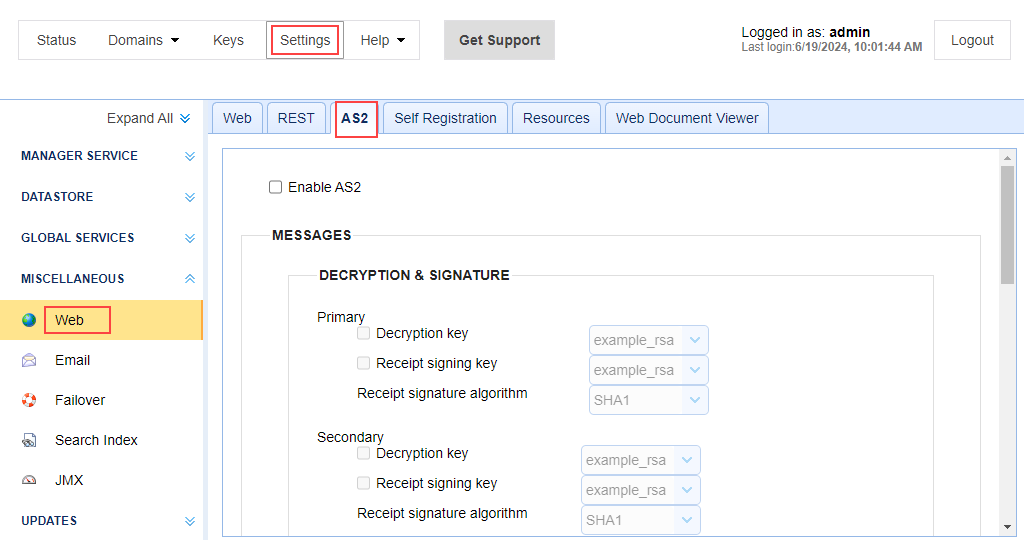Click the Get Support button

[x=499, y=40]
